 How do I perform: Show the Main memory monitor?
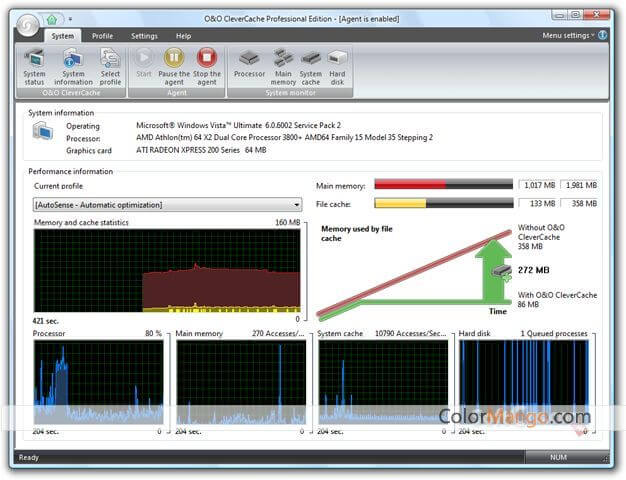283,64
